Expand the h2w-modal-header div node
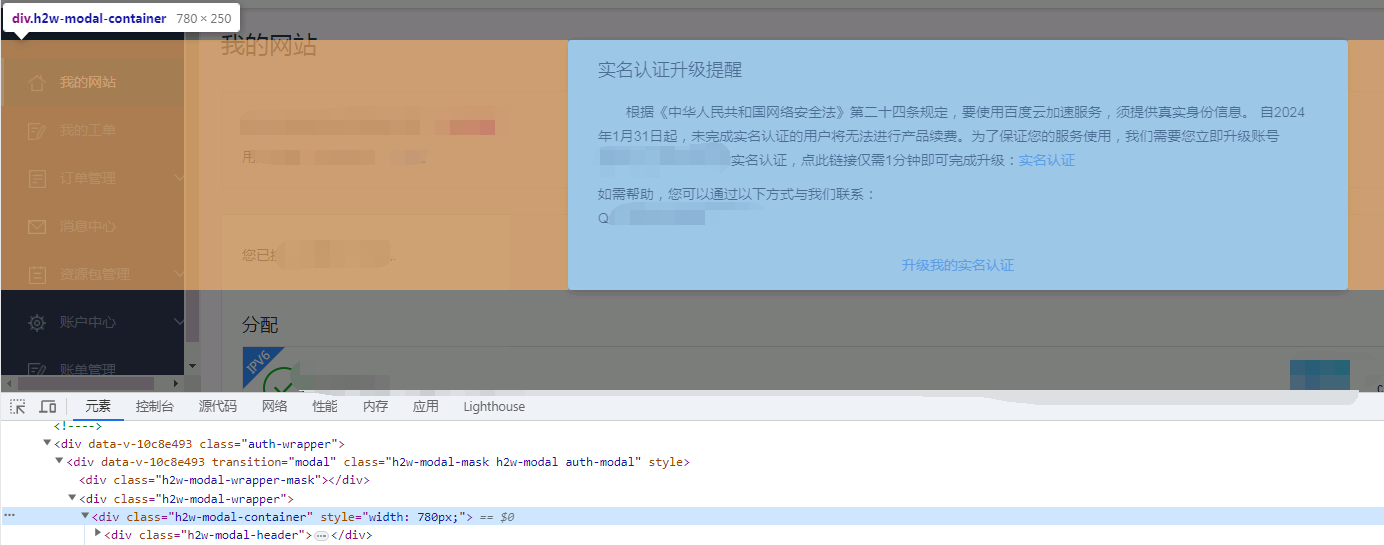This screenshot has height=545, width=1384. (98, 534)
